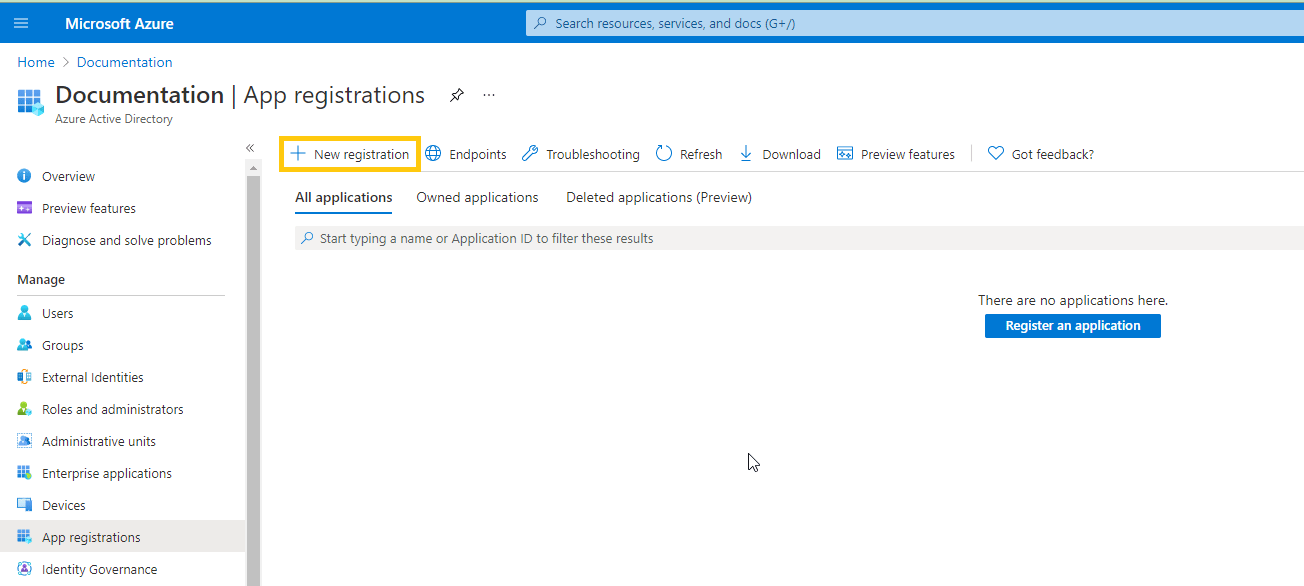Click the Microsoft Azure title link
Viewport: 1304px width, 586px height.
click(x=119, y=23)
